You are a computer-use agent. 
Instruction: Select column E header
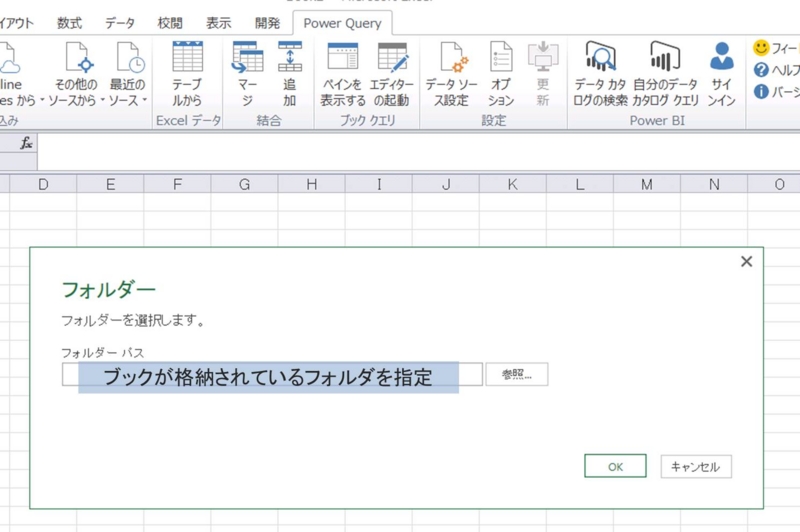click(x=110, y=184)
